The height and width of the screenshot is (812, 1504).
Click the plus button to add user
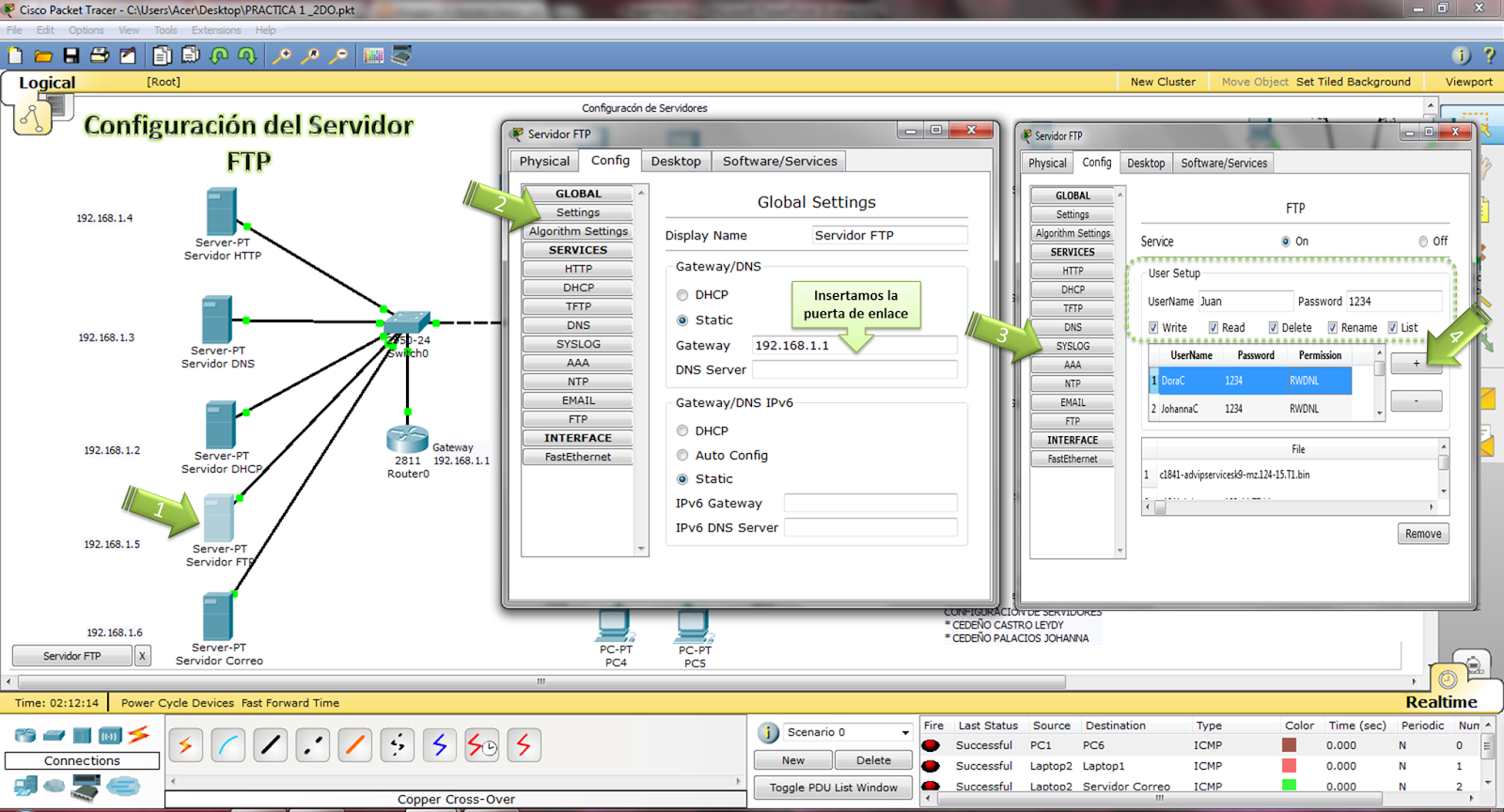tap(1416, 364)
